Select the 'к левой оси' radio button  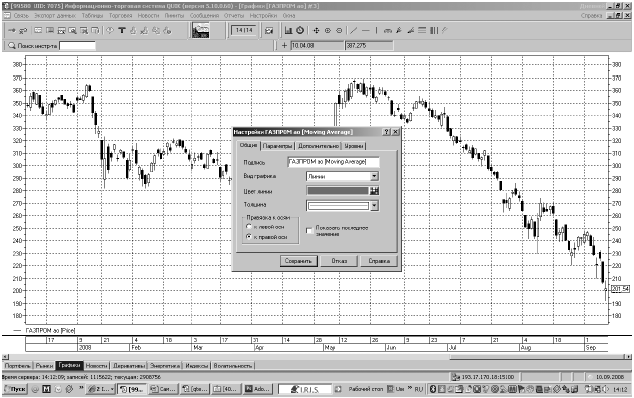click(249, 227)
